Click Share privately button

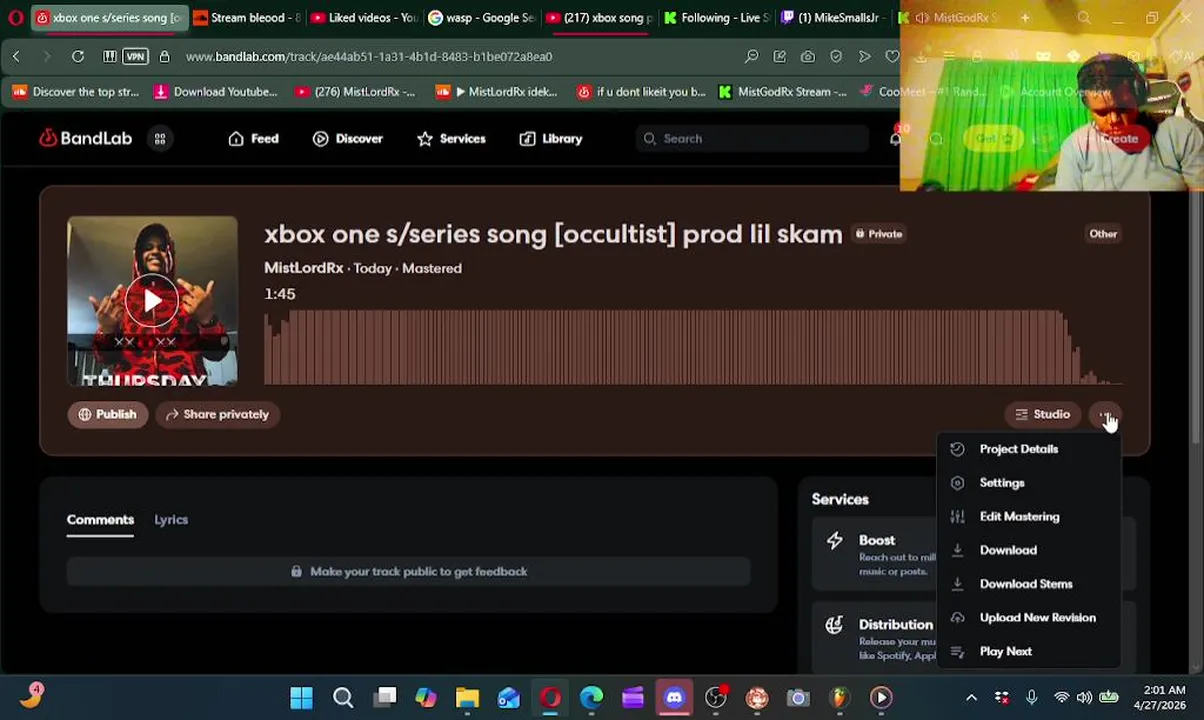pos(218,414)
